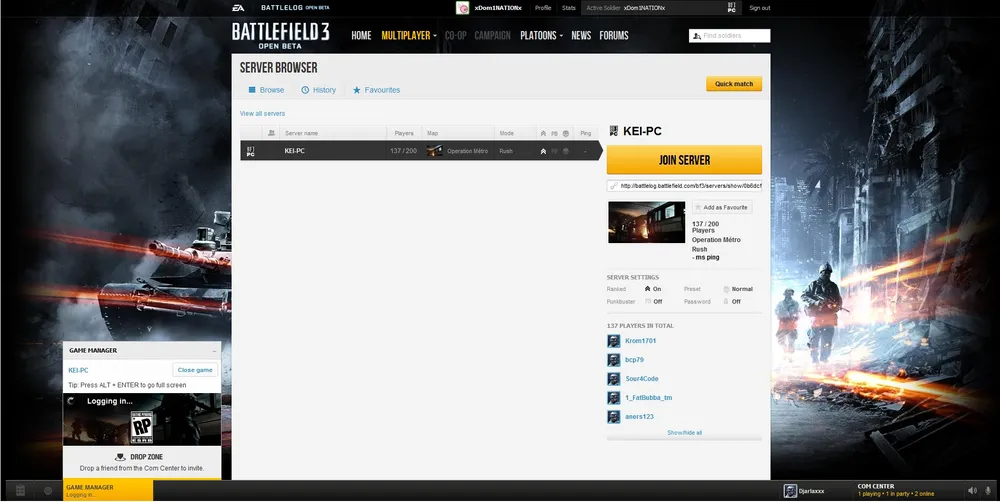
Task: Open the Forums page
Action: (x=614, y=36)
